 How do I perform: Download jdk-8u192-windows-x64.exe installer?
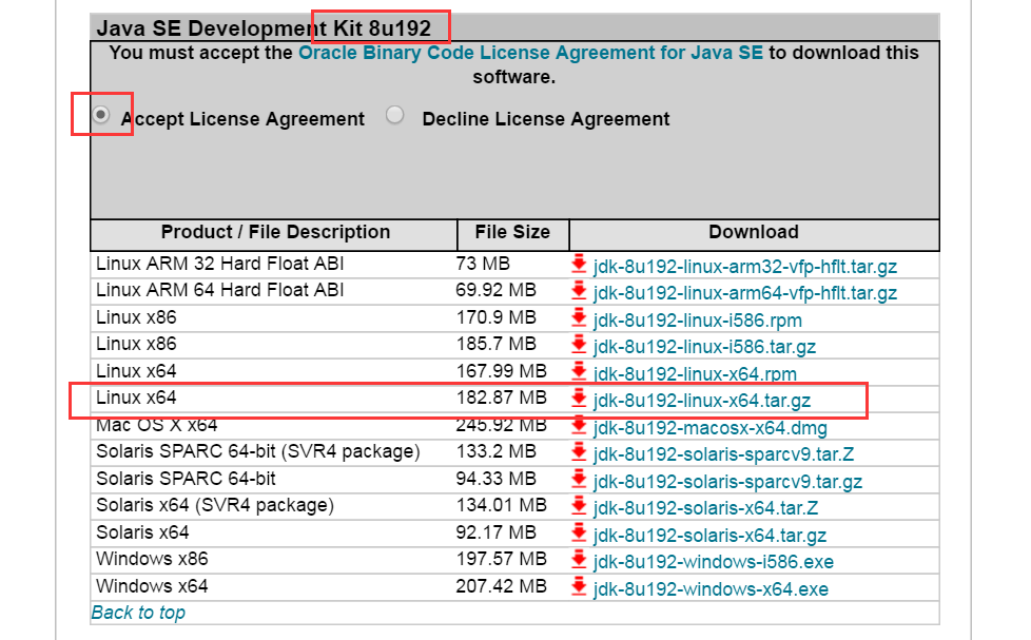coord(711,589)
